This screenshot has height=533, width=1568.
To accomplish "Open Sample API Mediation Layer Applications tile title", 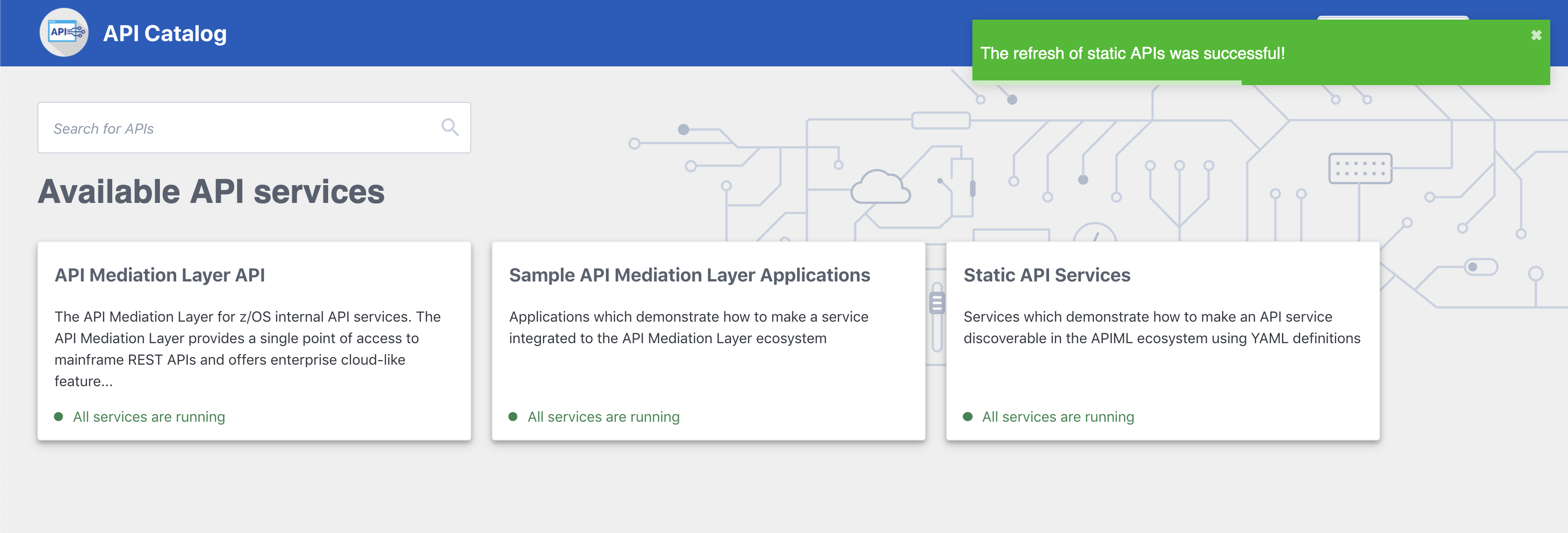I will [689, 275].
